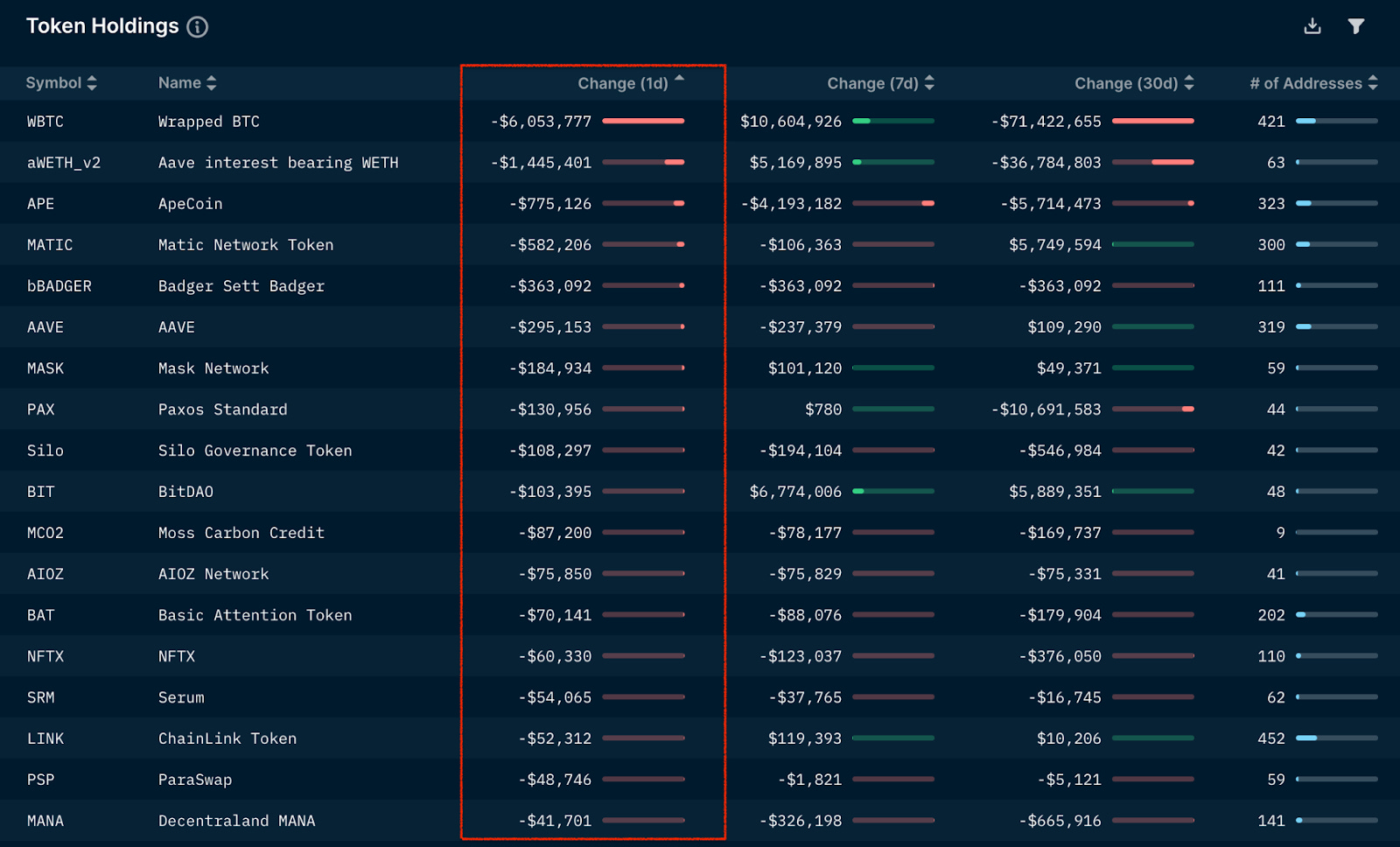1400x847 pixels.
Task: Sort table by Name column
Action: point(187,83)
